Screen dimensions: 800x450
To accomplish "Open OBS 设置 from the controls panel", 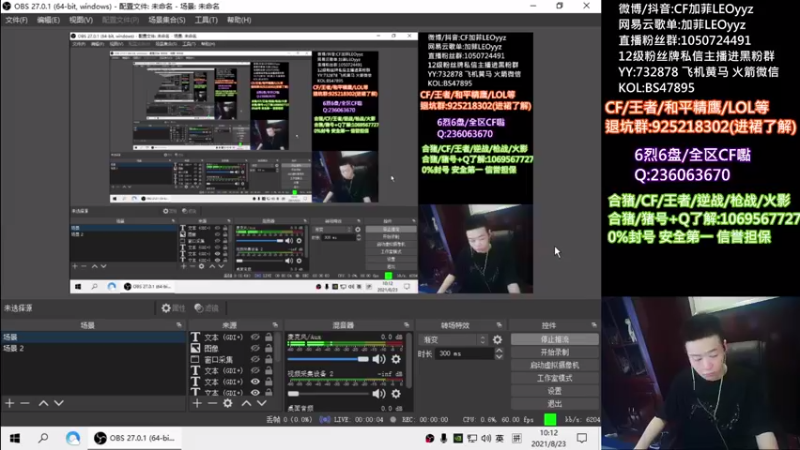I will point(555,391).
